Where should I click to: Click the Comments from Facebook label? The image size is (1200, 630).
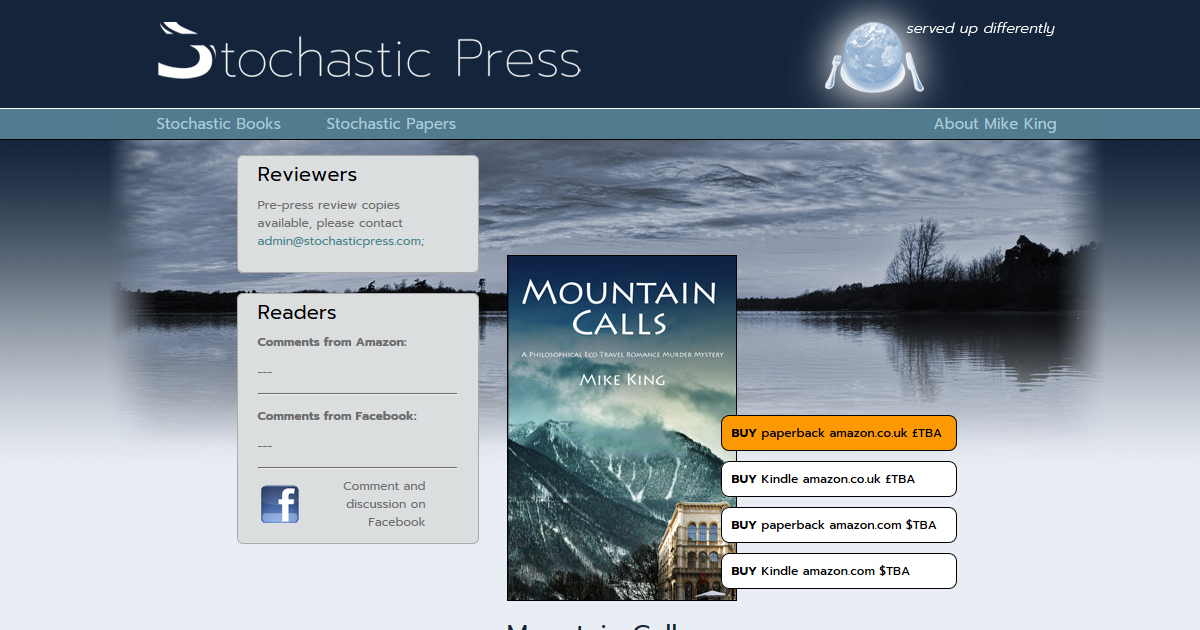click(337, 416)
